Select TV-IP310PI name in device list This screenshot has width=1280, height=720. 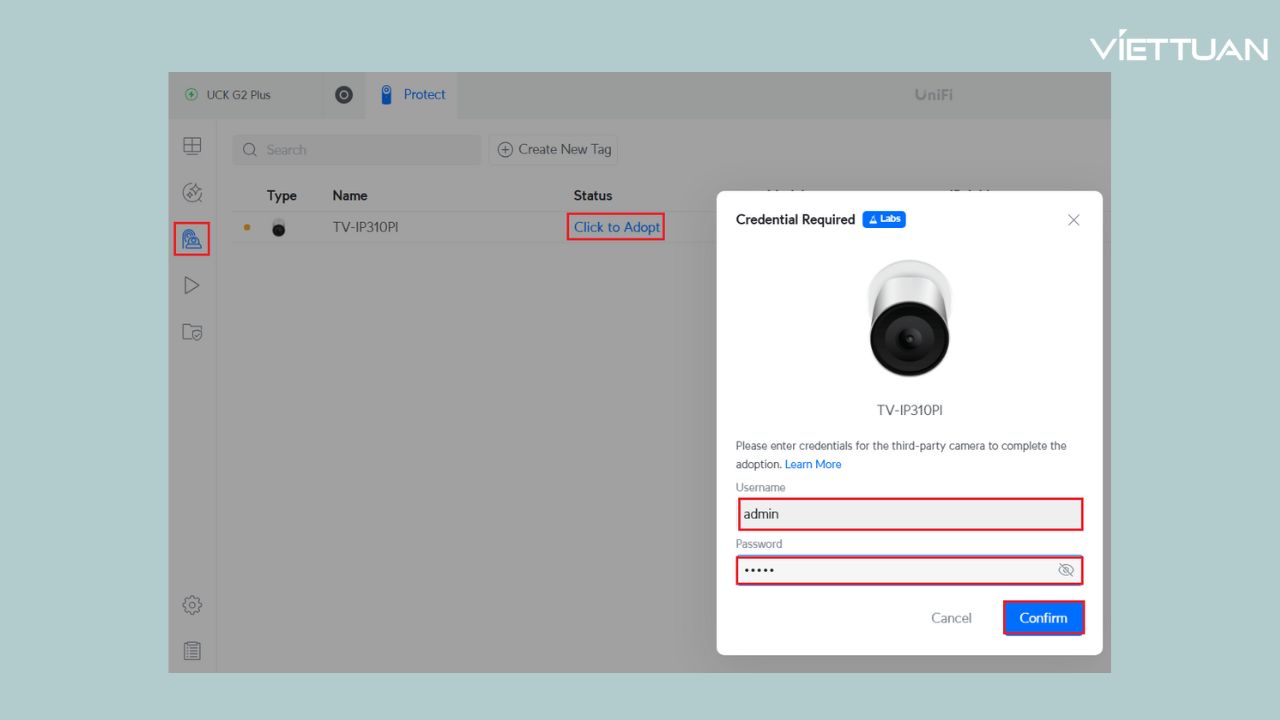[x=366, y=227]
